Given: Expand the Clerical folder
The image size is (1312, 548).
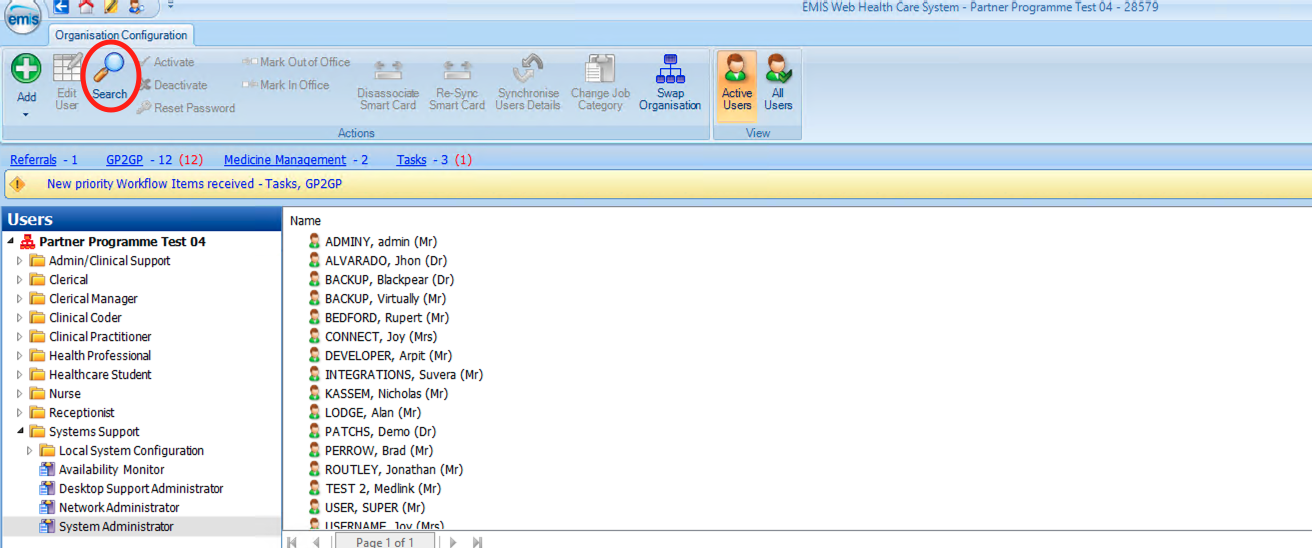Looking at the screenshot, I should 19,280.
